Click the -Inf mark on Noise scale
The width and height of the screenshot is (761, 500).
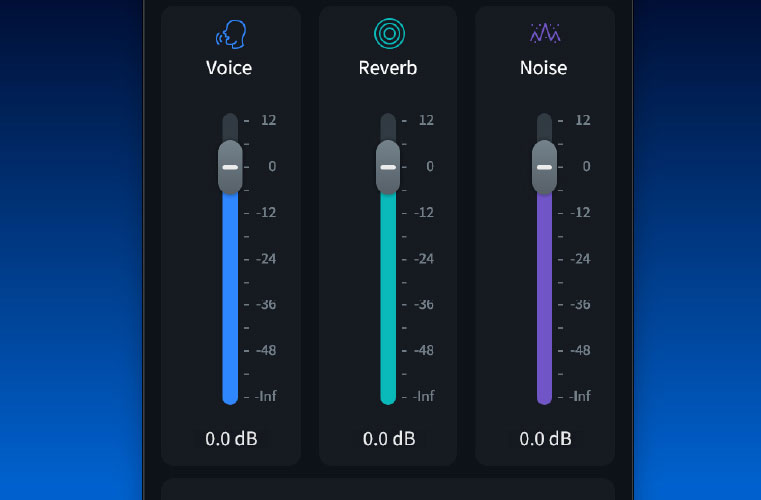click(x=580, y=396)
